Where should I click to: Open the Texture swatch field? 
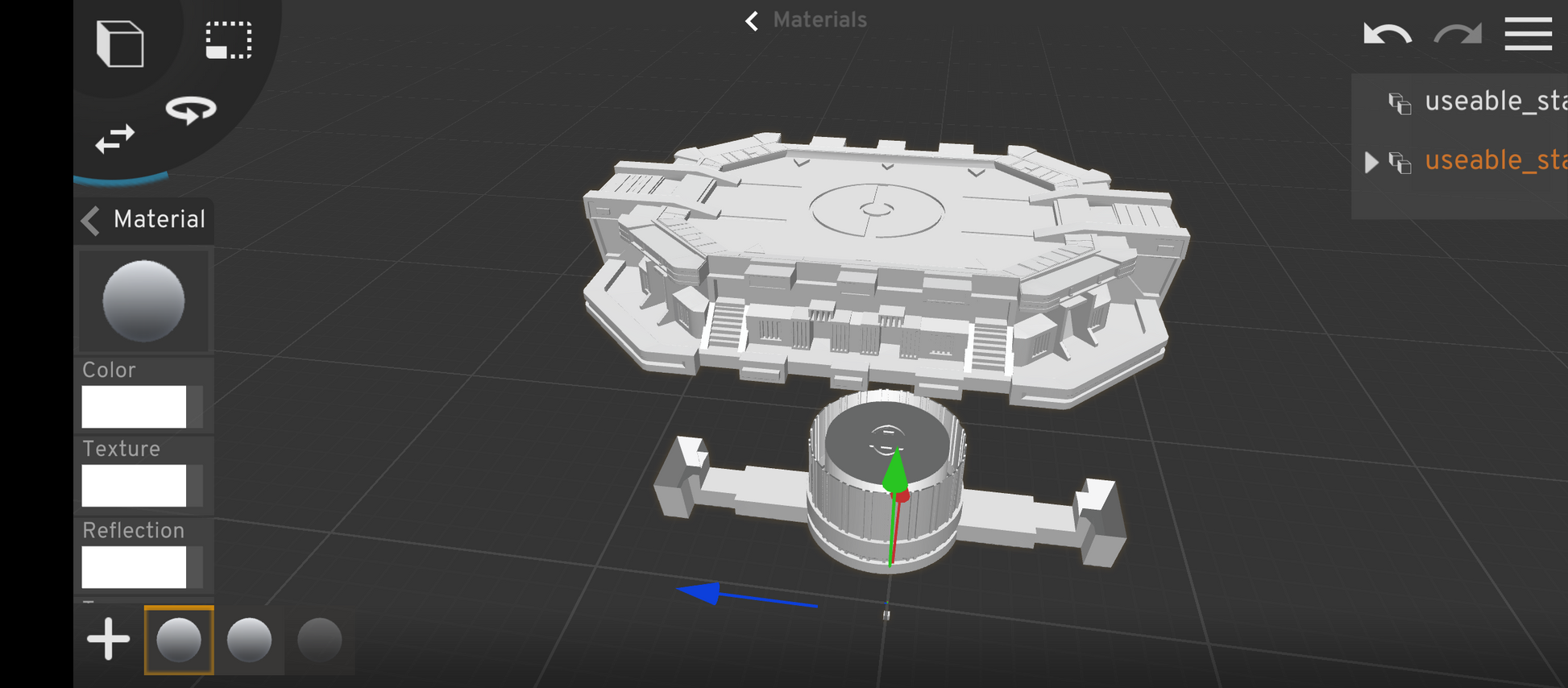click(x=134, y=485)
